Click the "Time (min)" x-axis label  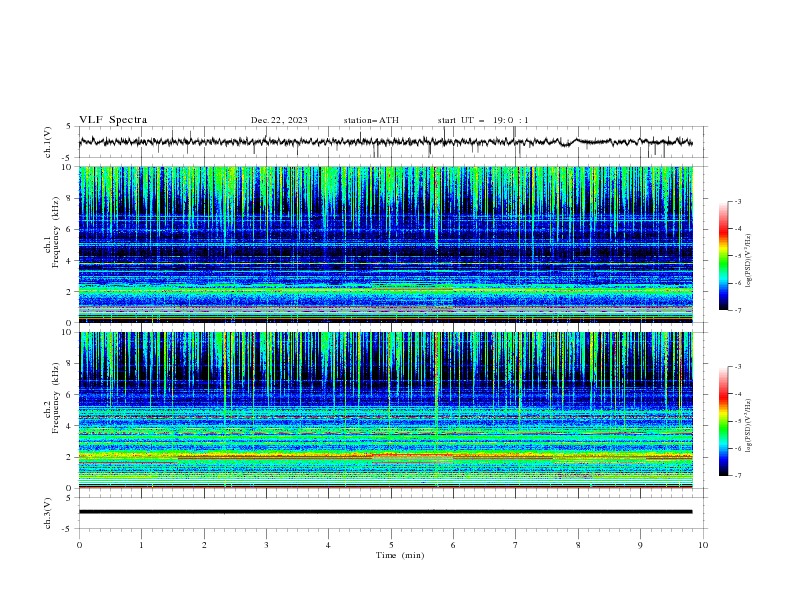point(400,555)
